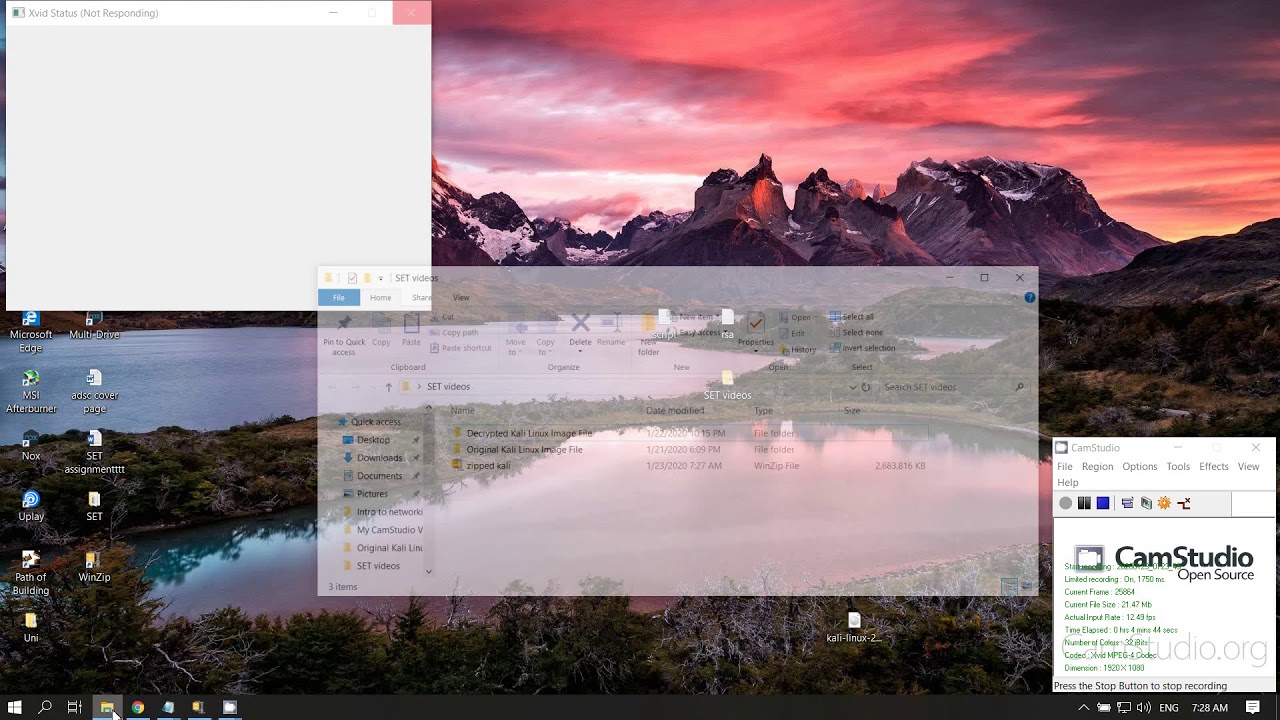Open the Action Center notifications icon

1253,707
